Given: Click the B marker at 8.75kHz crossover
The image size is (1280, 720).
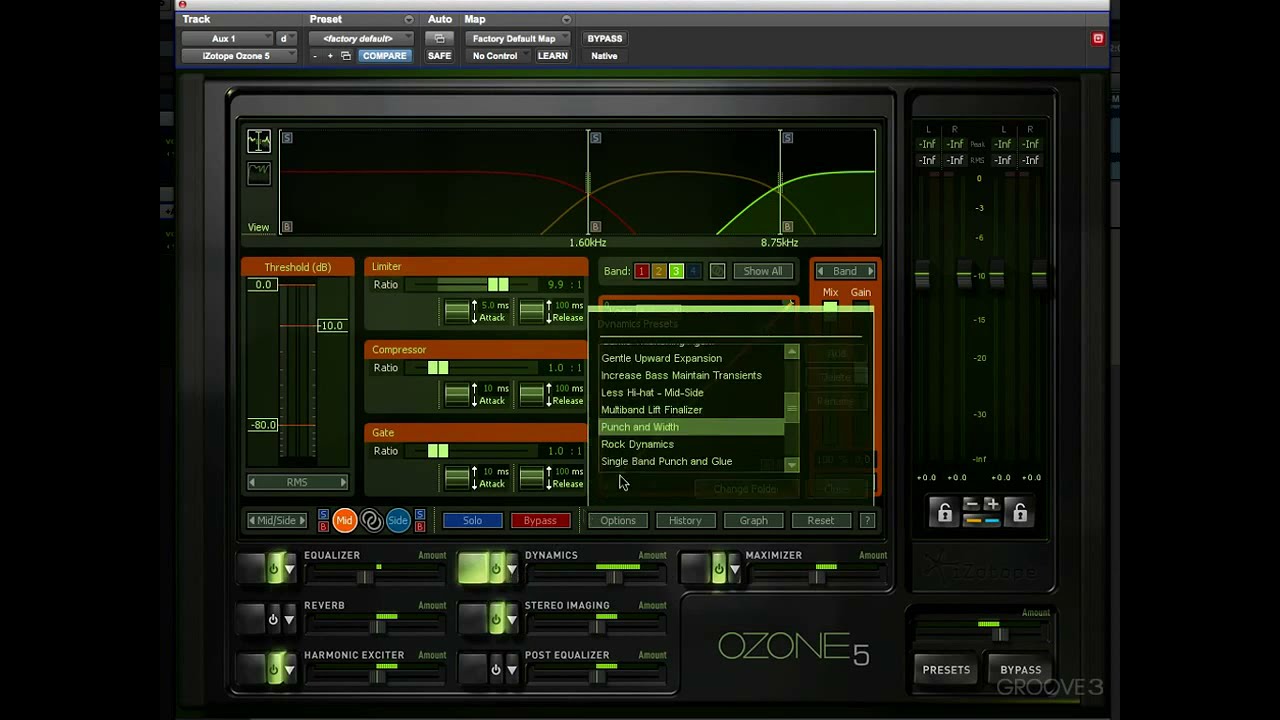Looking at the screenshot, I should (787, 227).
